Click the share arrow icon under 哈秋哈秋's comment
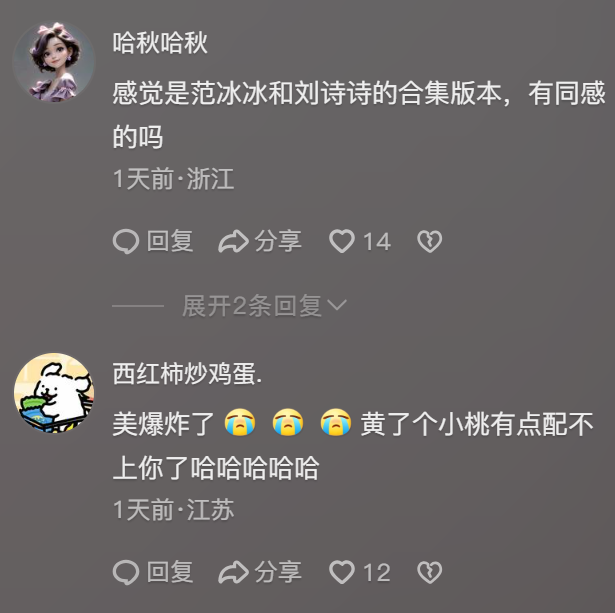The height and width of the screenshot is (613, 615). click(233, 241)
